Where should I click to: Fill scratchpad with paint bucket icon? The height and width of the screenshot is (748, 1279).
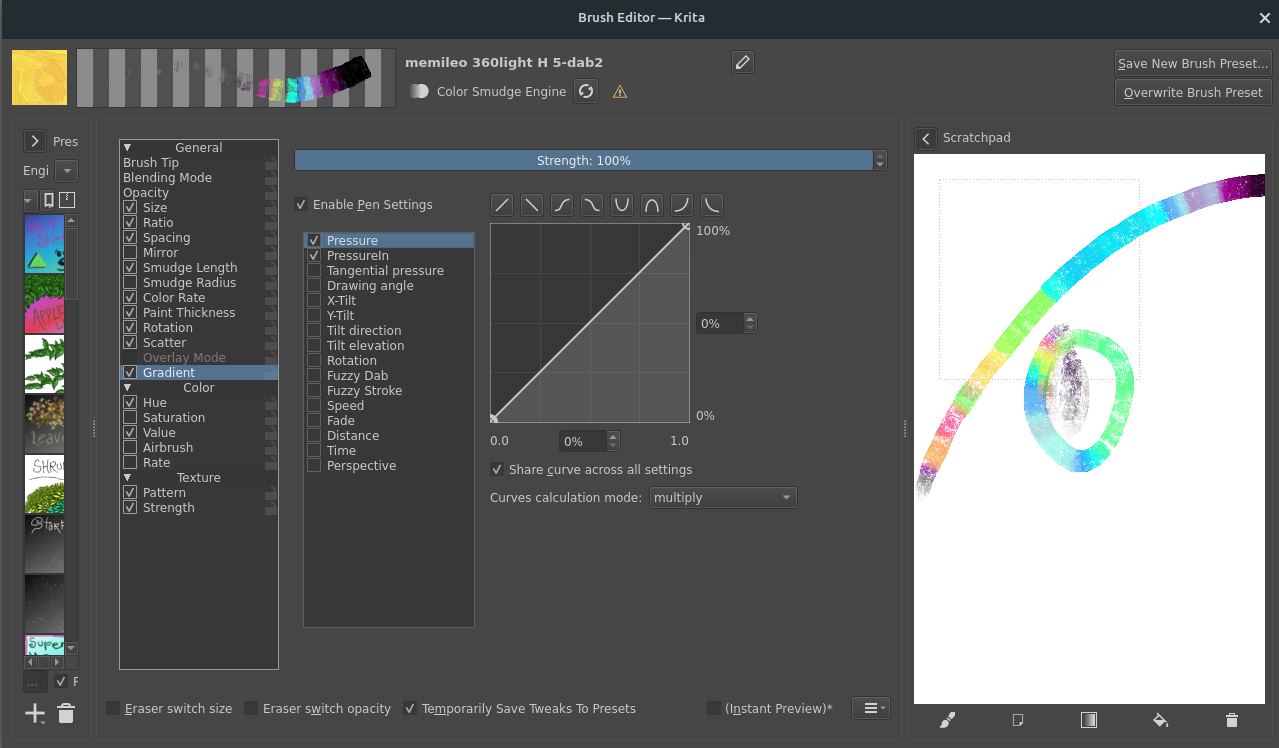[1160, 720]
